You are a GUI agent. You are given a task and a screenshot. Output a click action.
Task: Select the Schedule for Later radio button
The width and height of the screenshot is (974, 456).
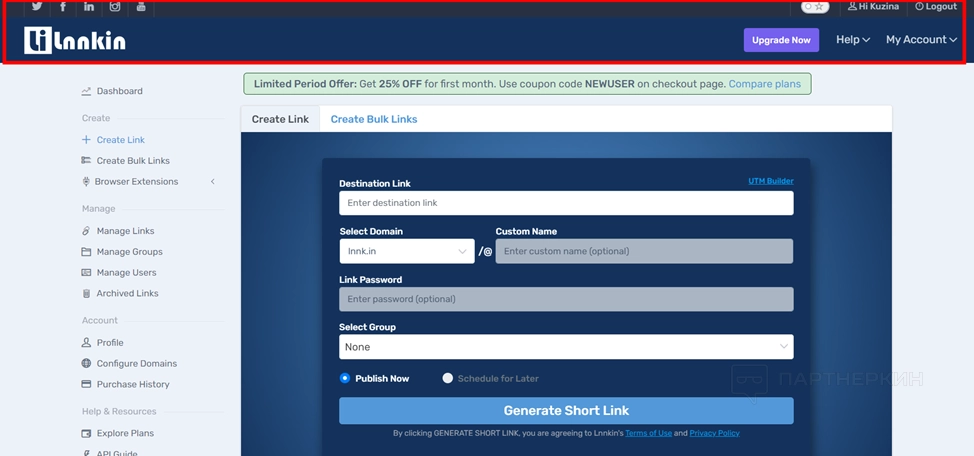click(x=447, y=378)
